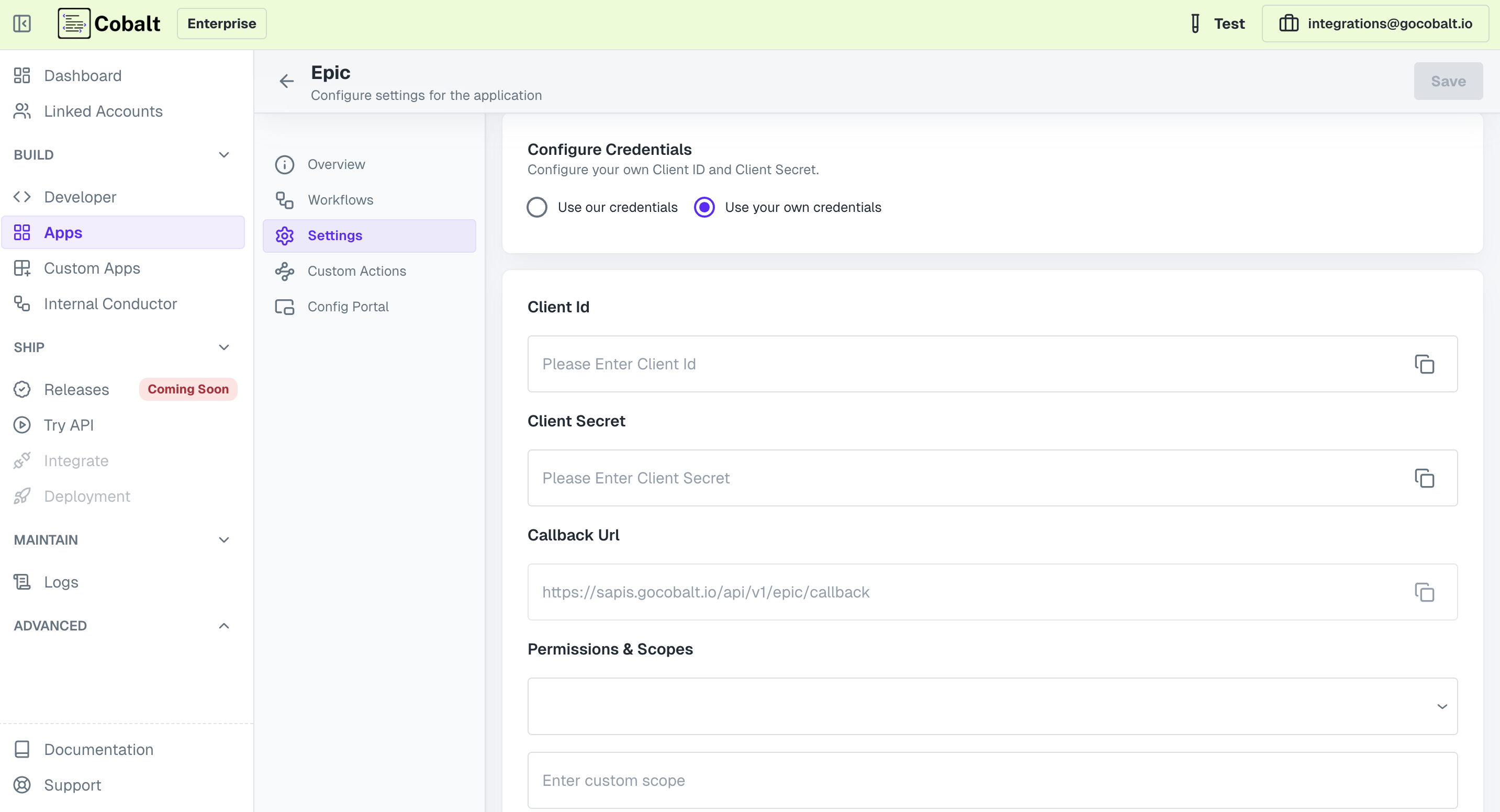Image resolution: width=1500 pixels, height=812 pixels.
Task: Collapse the sidebar using the panel icon
Action: (22, 24)
